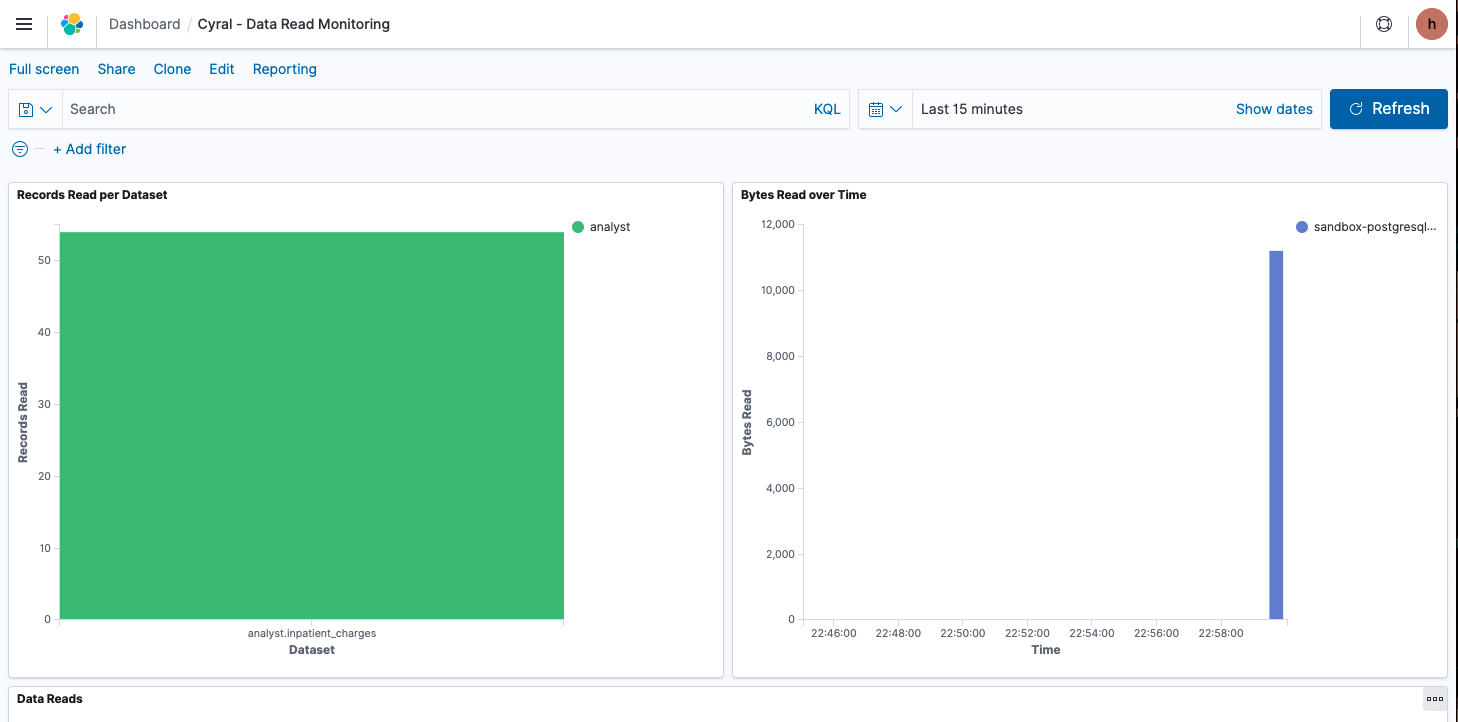This screenshot has height=722, width=1458.
Task: Open the calendar quick select icon
Action: pyautogui.click(x=878, y=109)
